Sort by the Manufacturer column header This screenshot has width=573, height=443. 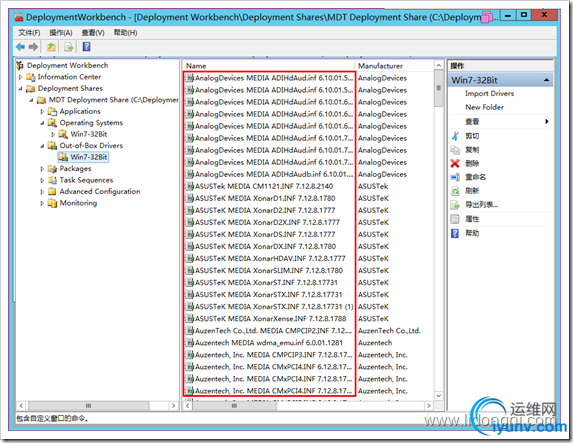[x=394, y=66]
